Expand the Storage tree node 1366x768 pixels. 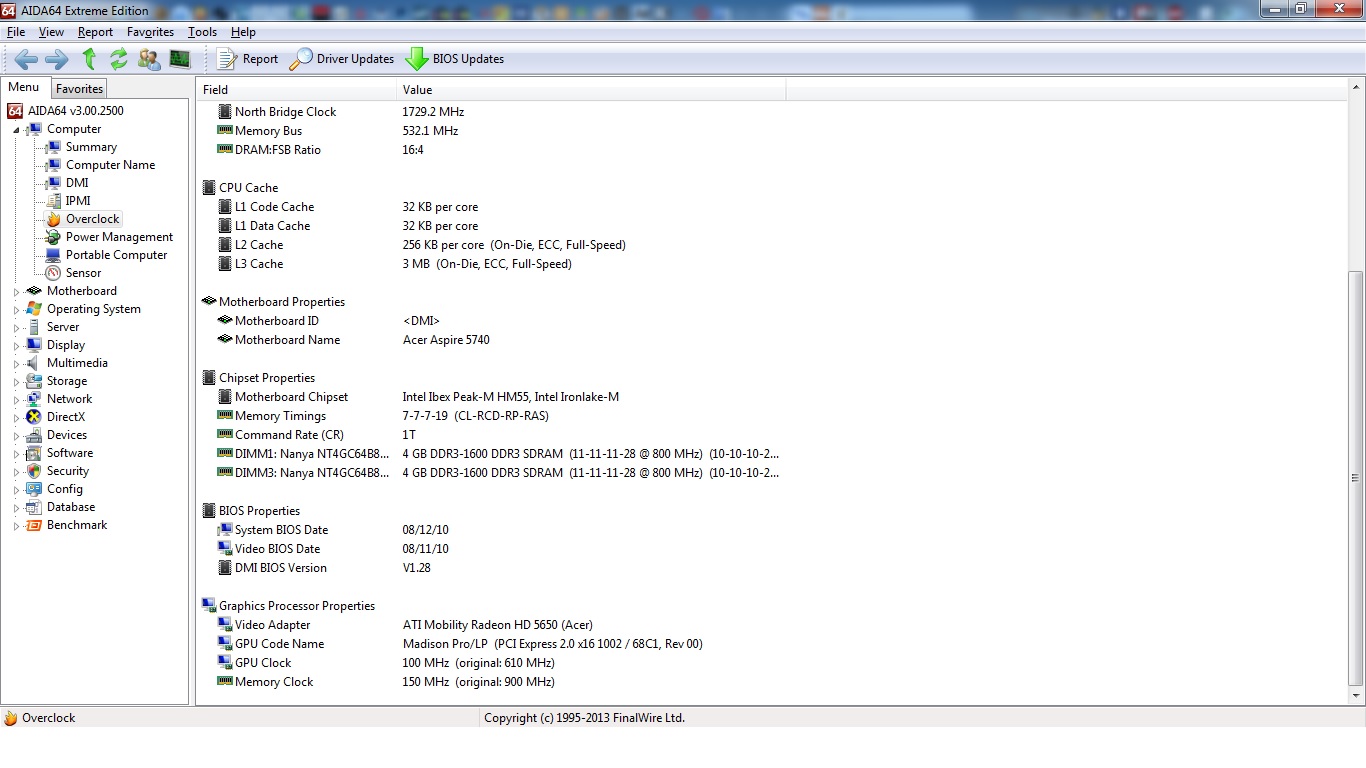pyautogui.click(x=16, y=382)
